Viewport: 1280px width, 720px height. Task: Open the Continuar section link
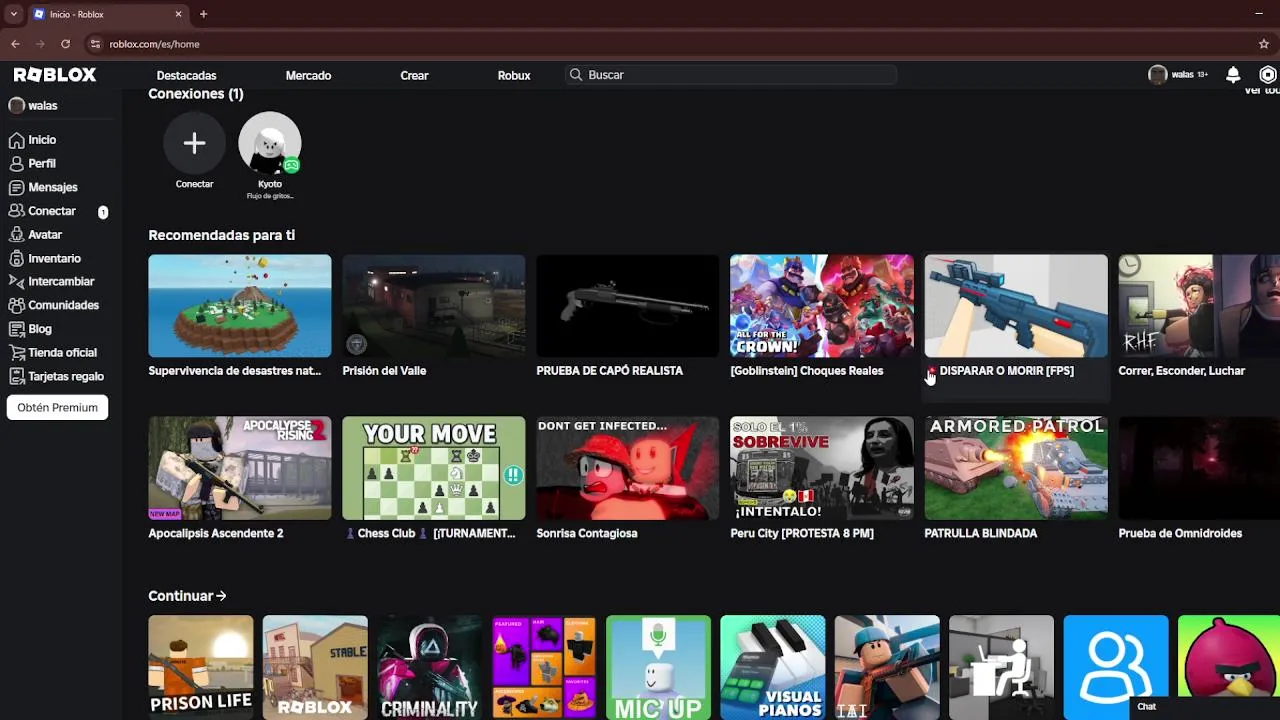(x=187, y=596)
